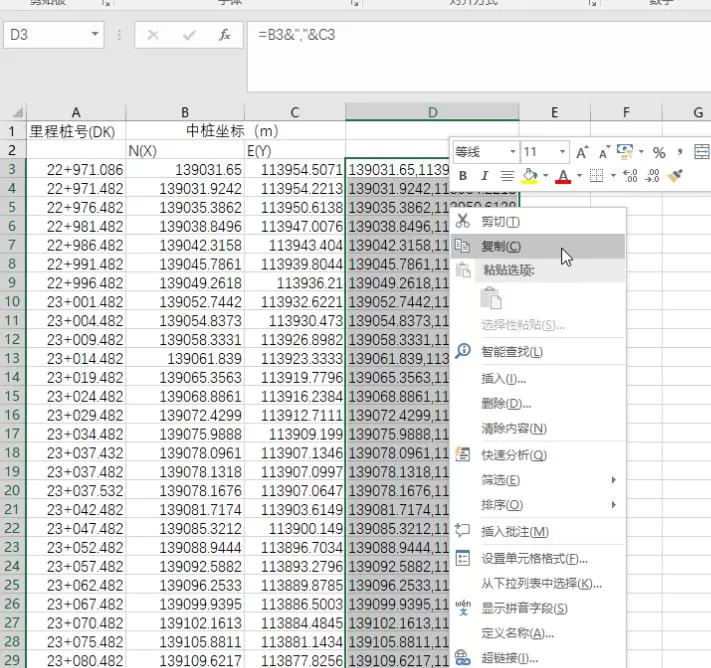This screenshot has width=711, height=668.
Task: Choose 从下拉列表中选择(K)... menu entry
Action: coord(538,584)
